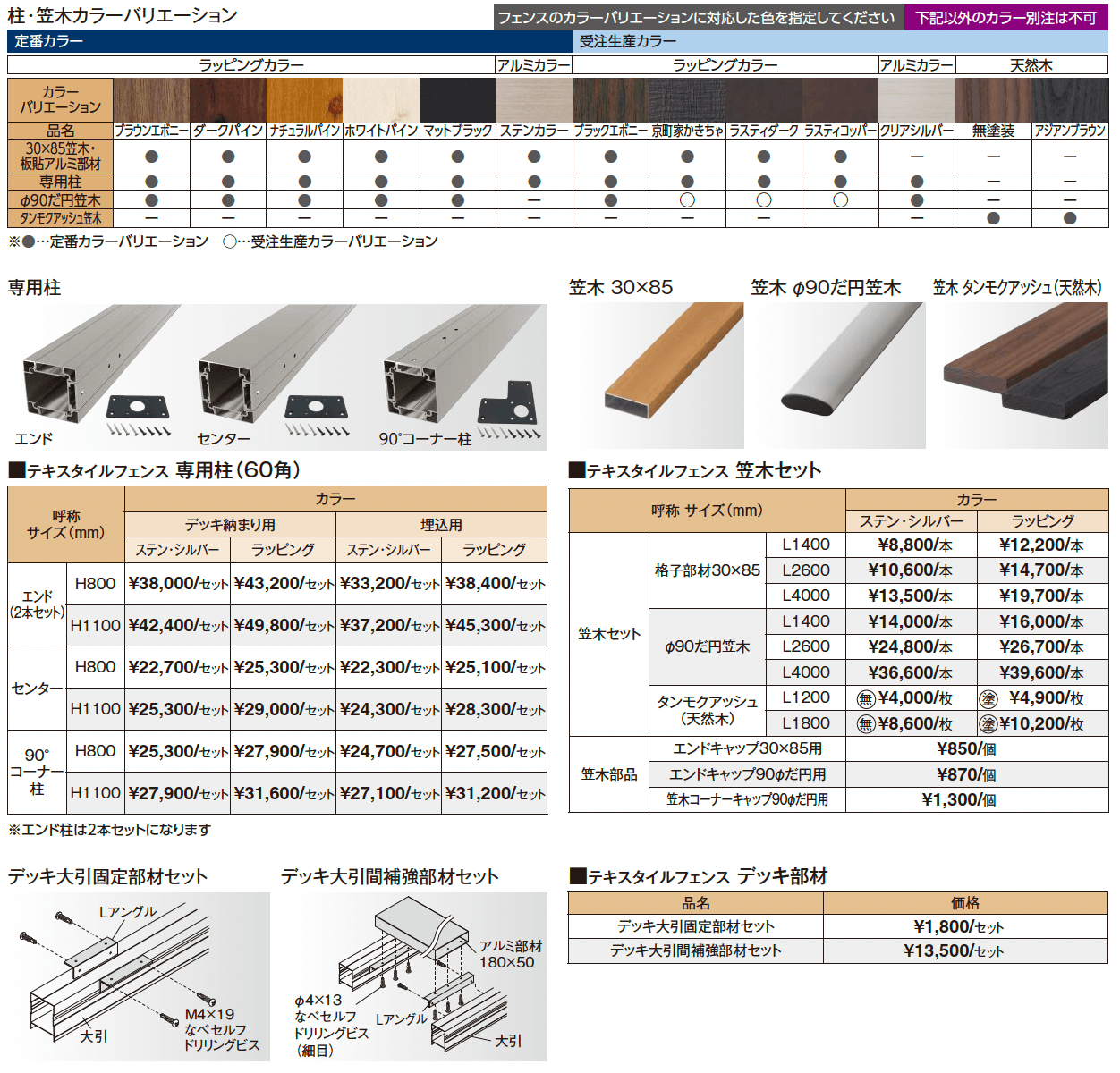1120x1073 pixels.
Task: Click the 笠木 30×85 product photo
Action: point(656,376)
